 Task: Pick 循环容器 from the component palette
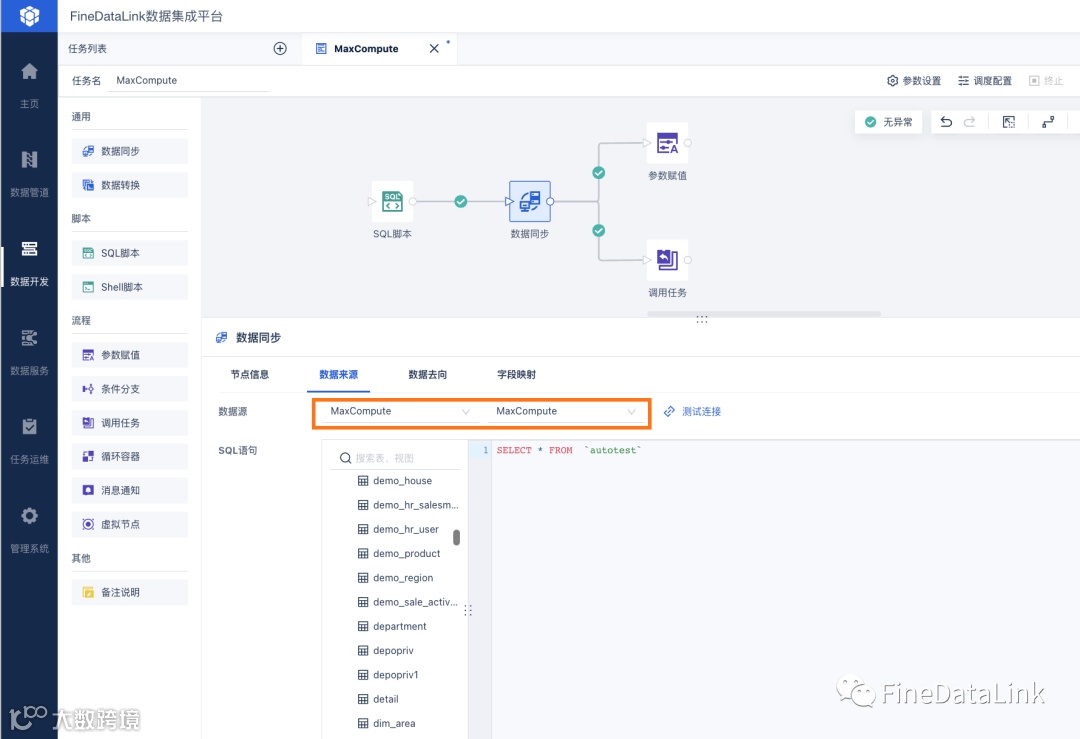[x=129, y=456]
